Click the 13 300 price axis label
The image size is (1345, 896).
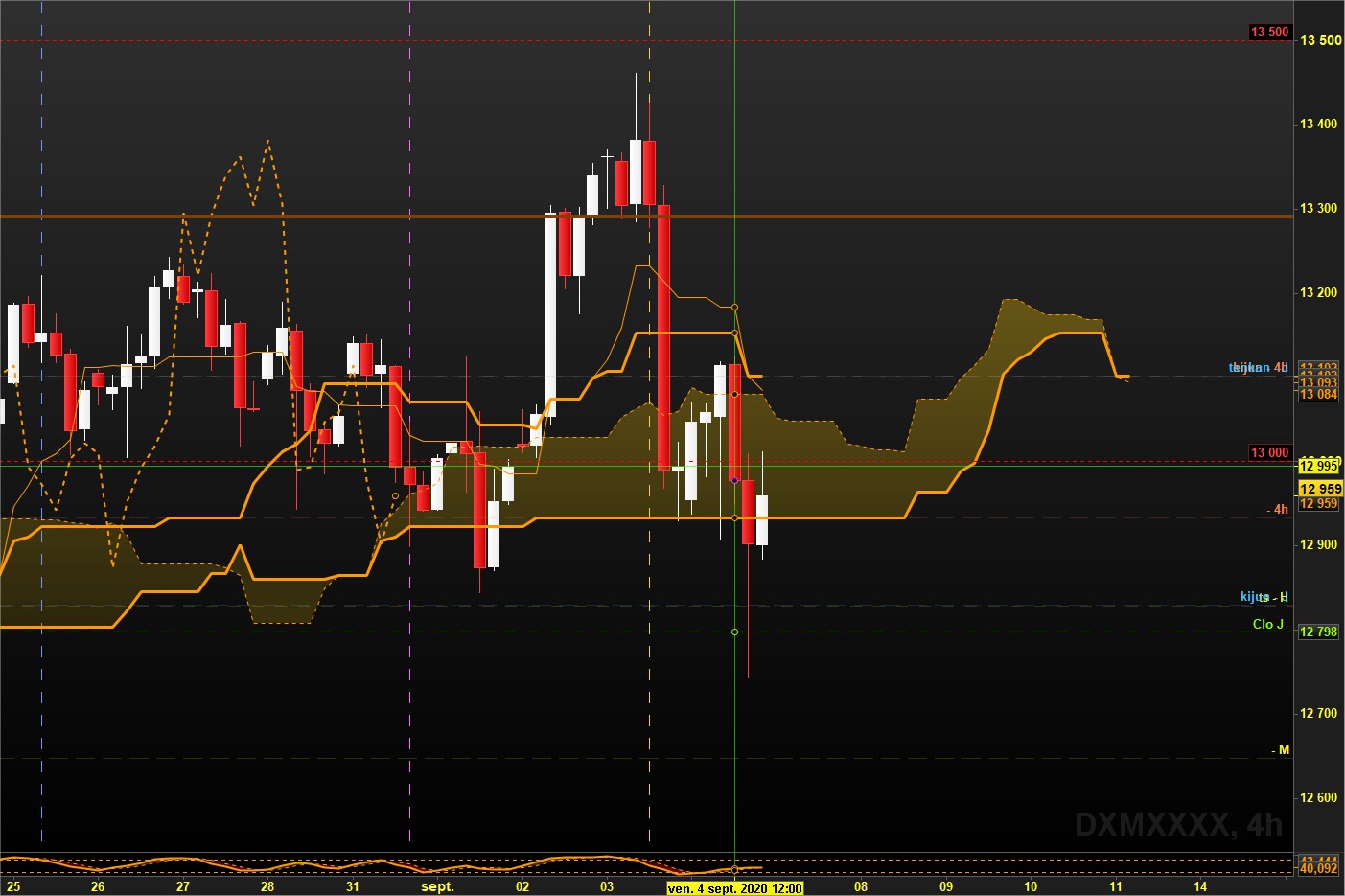(x=1319, y=208)
